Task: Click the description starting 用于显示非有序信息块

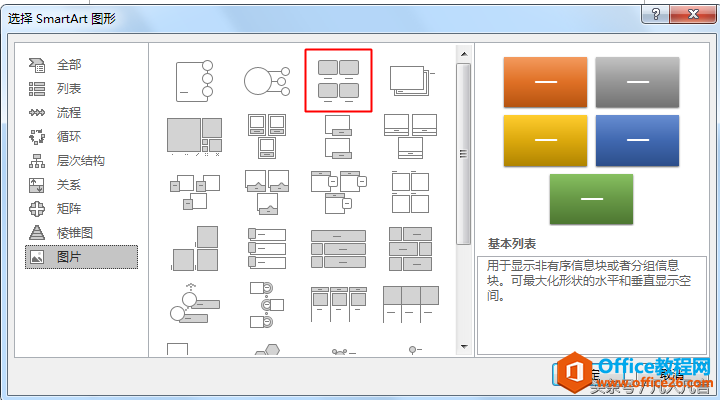Action: click(589, 280)
